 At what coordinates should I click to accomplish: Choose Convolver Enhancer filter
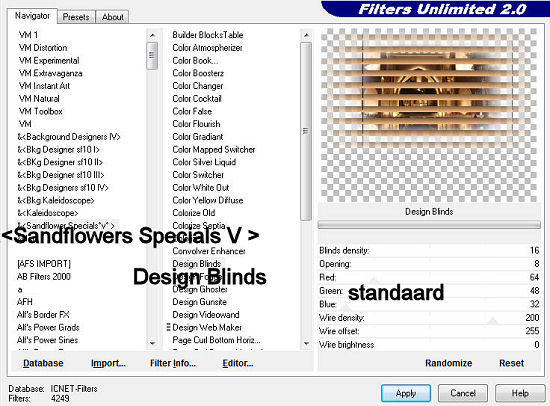(209, 251)
